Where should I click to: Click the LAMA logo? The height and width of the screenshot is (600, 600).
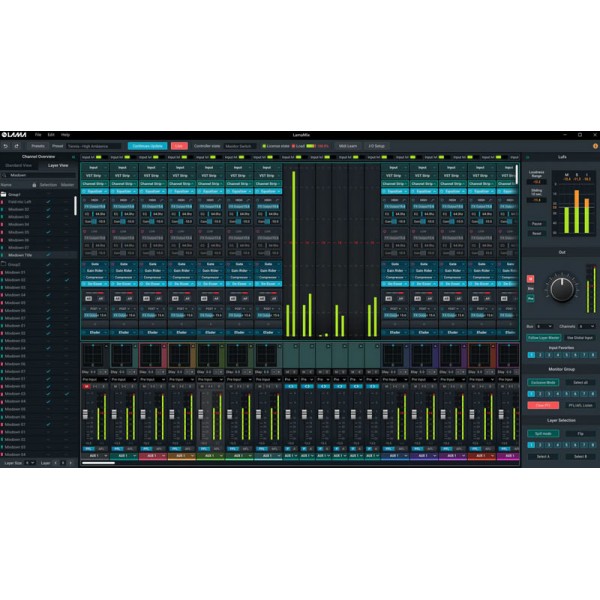(x=14, y=135)
